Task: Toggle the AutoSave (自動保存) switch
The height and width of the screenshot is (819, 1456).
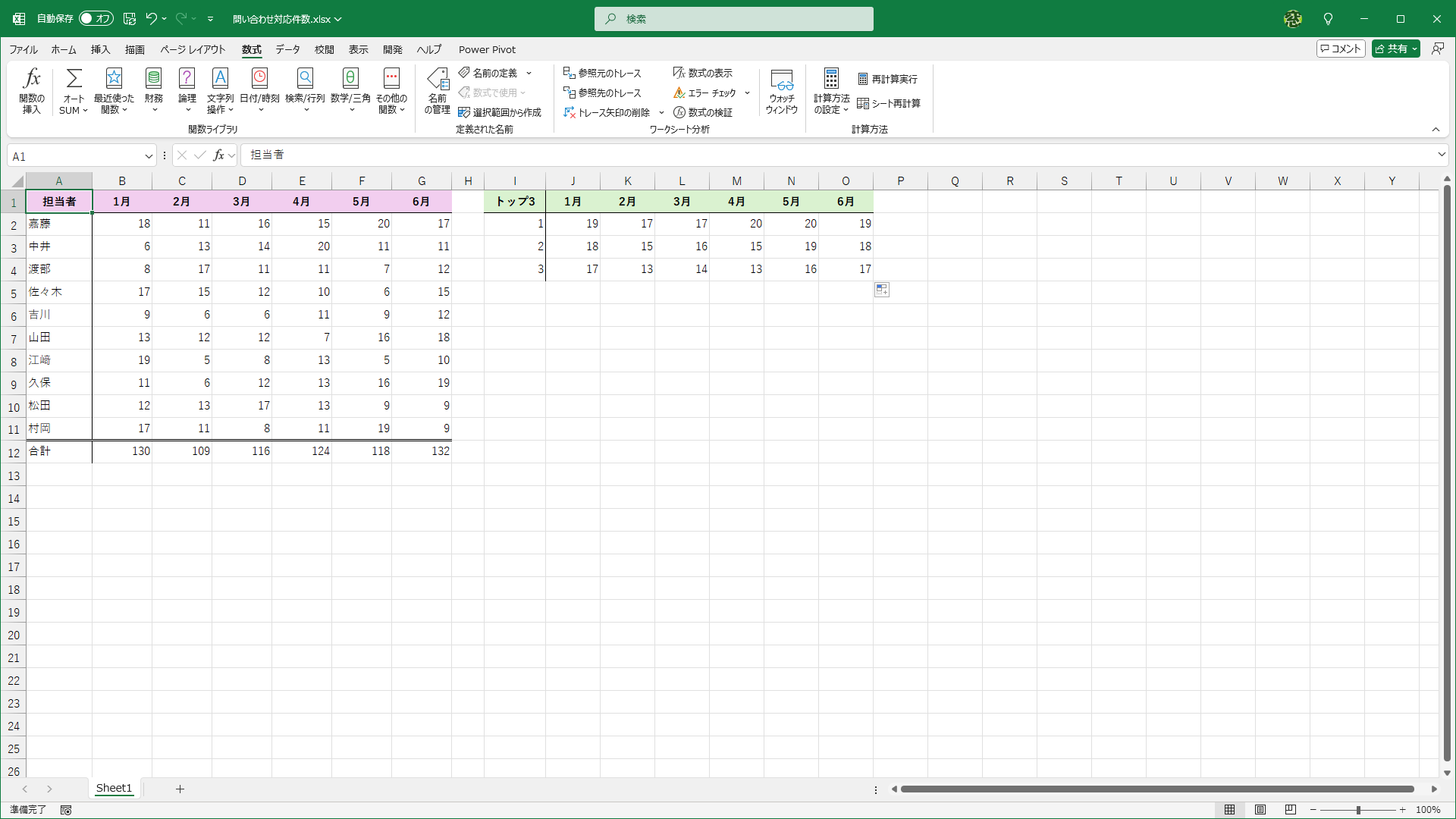Action: 96,18
